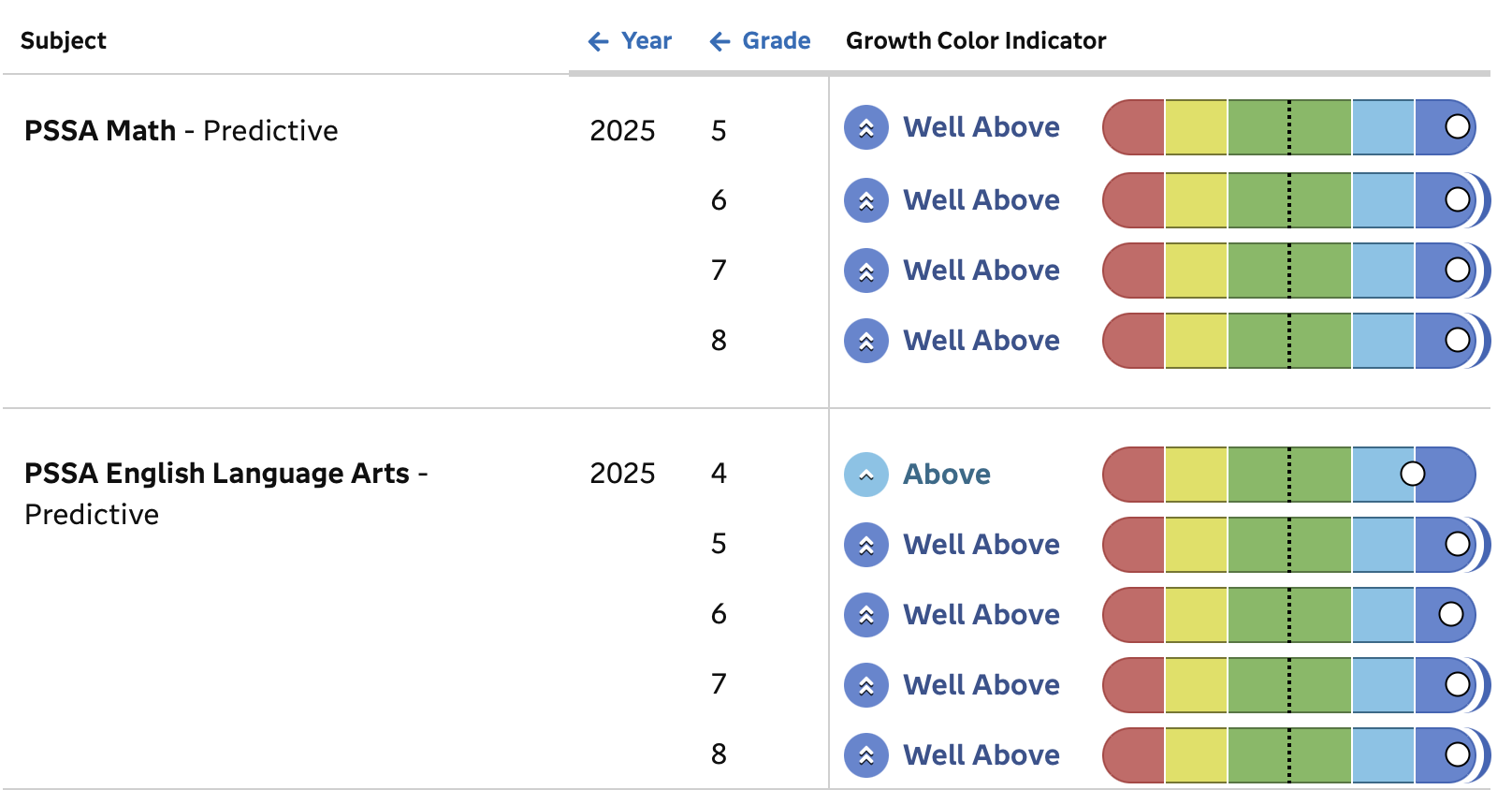This screenshot has width=1512, height=790.
Task: Open the Above link for ELA grade 4
Action: tap(946, 475)
